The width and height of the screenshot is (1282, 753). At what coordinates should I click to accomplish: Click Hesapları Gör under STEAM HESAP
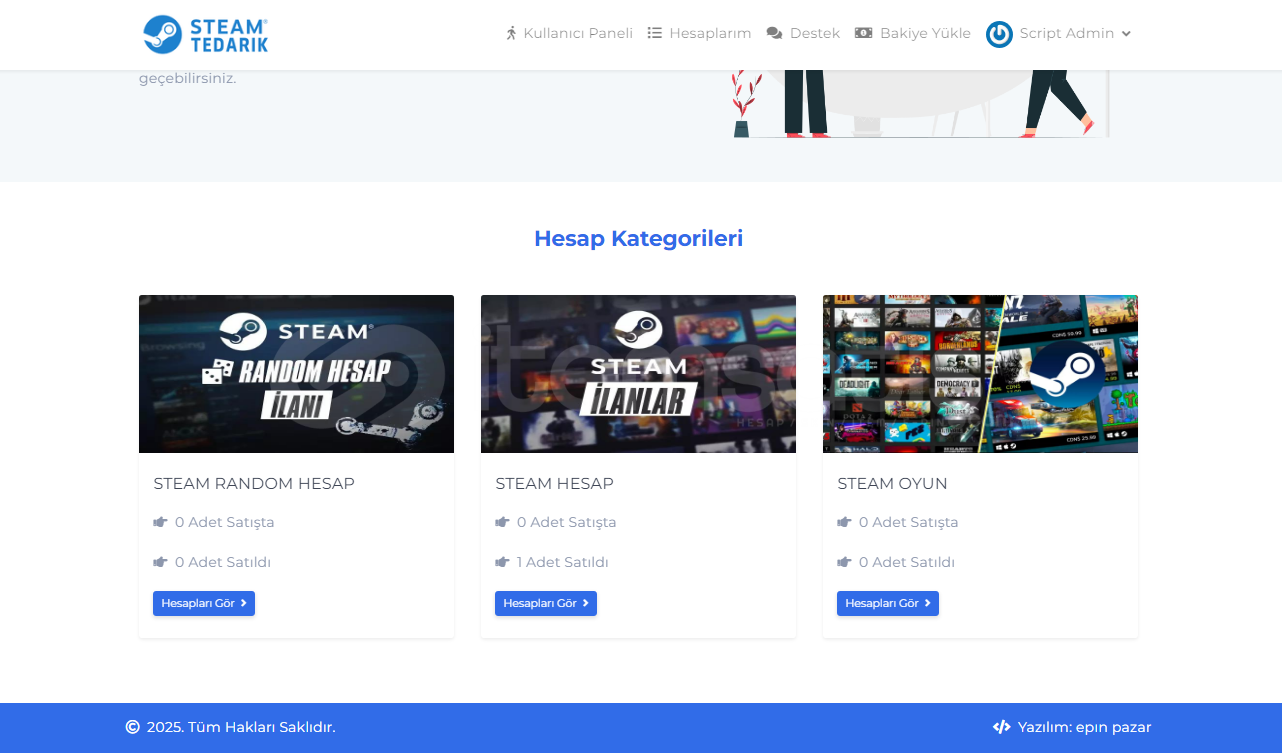point(546,603)
